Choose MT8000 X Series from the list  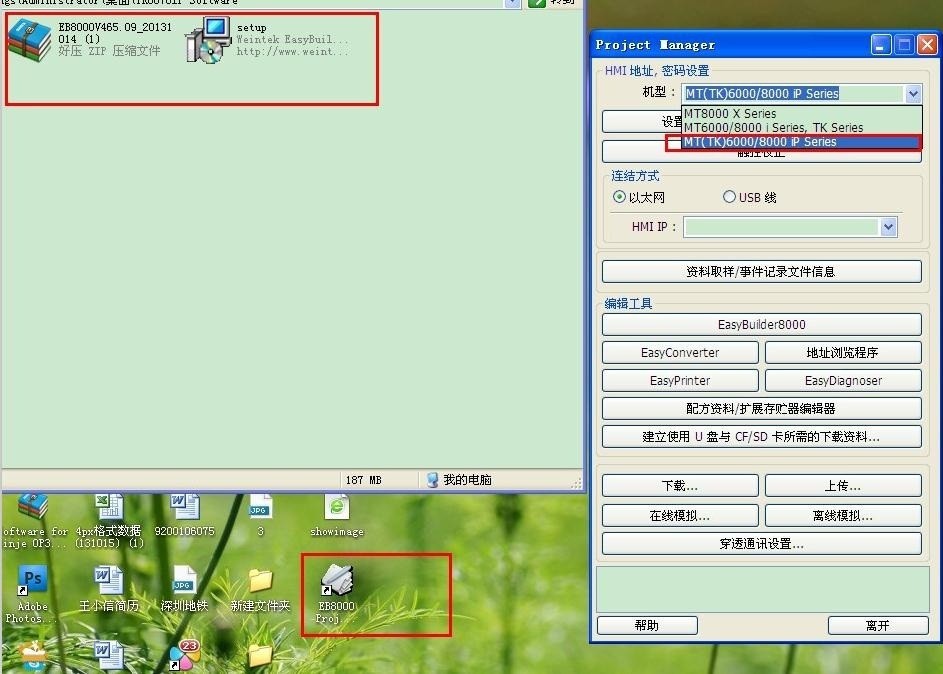coord(730,114)
